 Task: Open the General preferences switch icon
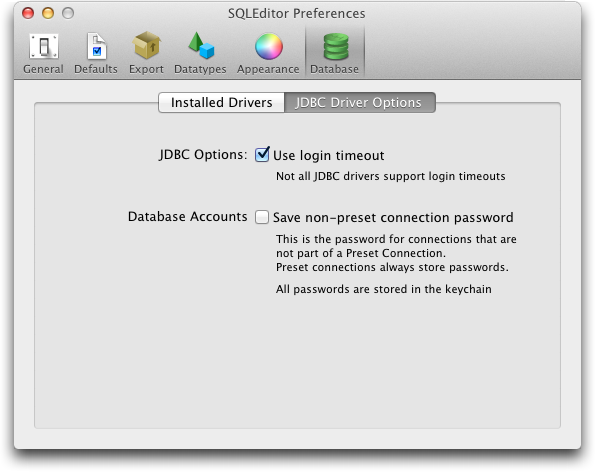pos(44,46)
